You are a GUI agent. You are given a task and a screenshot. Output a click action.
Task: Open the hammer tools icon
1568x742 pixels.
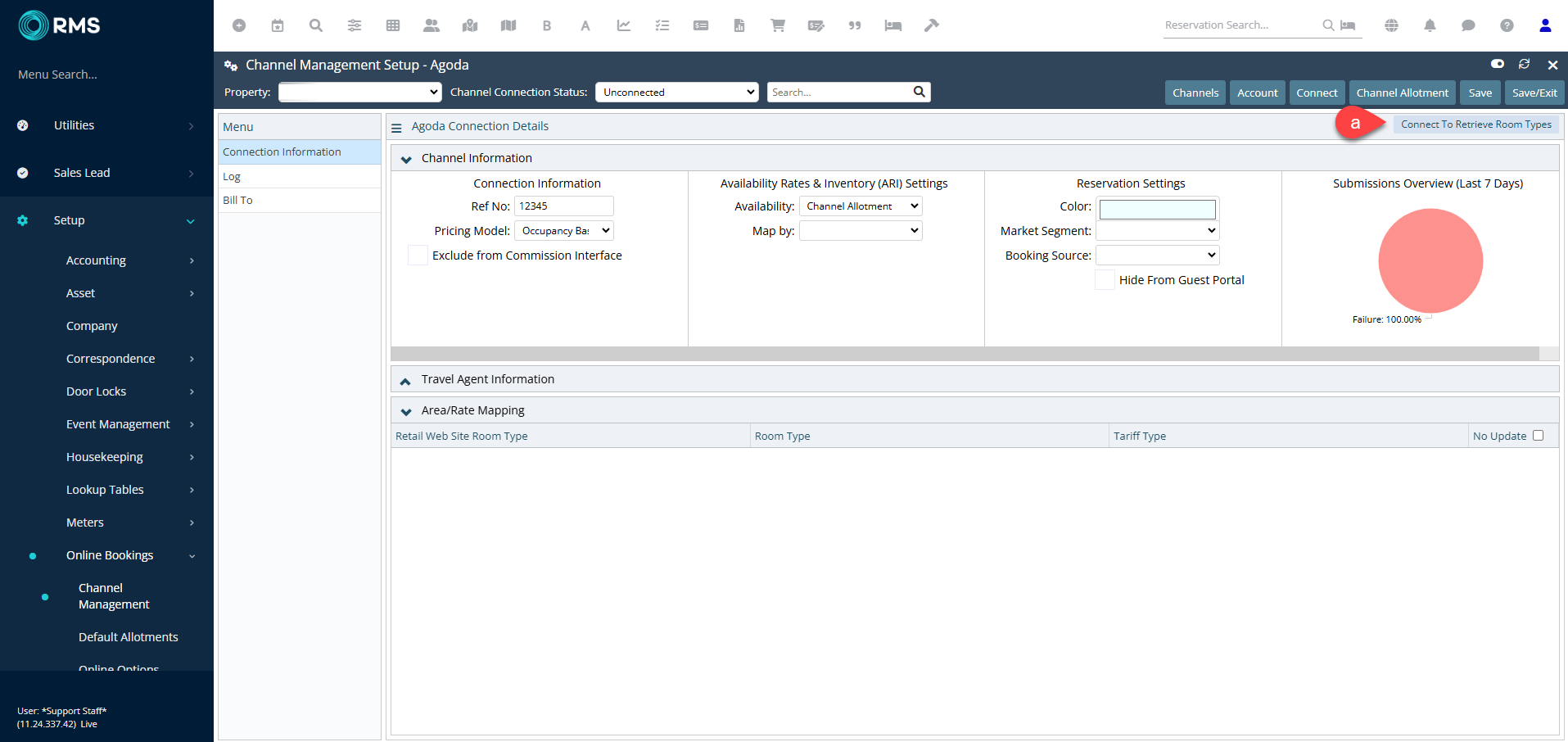(932, 25)
